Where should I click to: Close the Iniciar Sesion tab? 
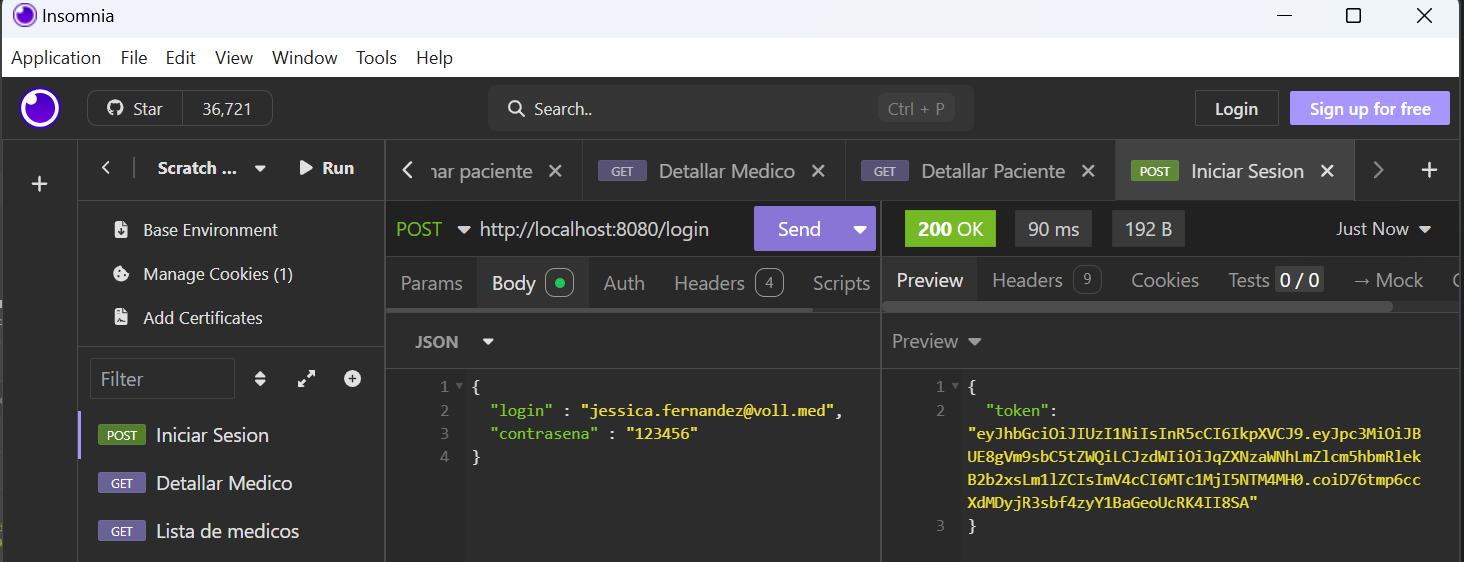1327,171
